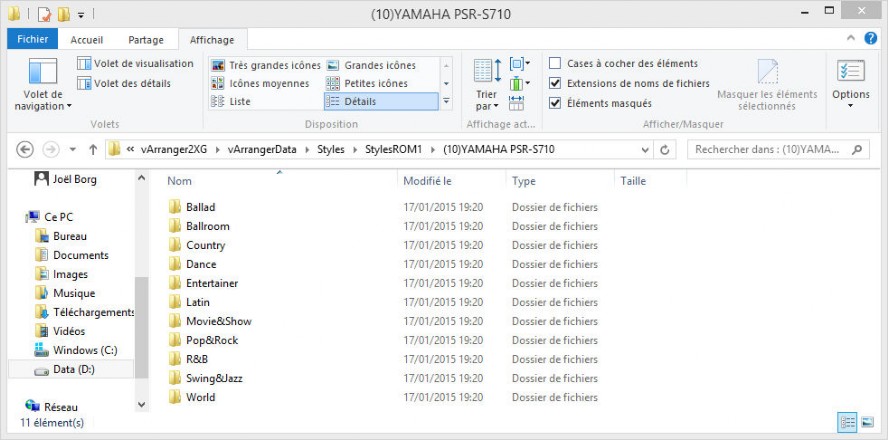Toggle the Volet des détails pane

click(x=123, y=83)
